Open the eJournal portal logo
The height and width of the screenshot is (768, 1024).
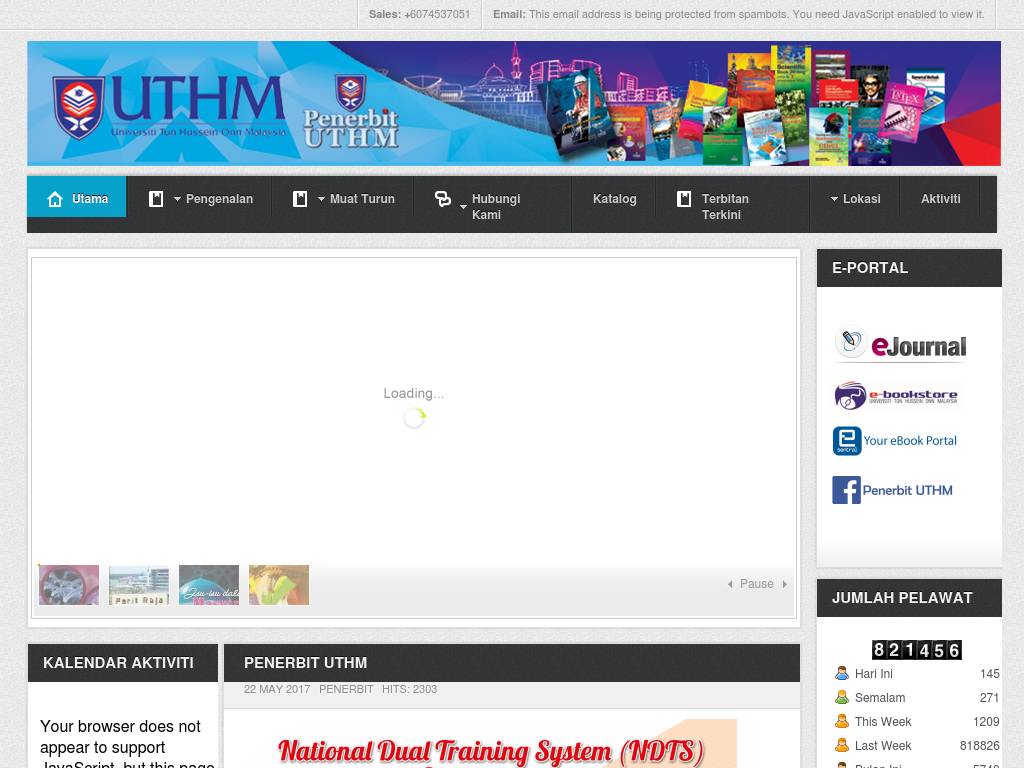click(901, 345)
